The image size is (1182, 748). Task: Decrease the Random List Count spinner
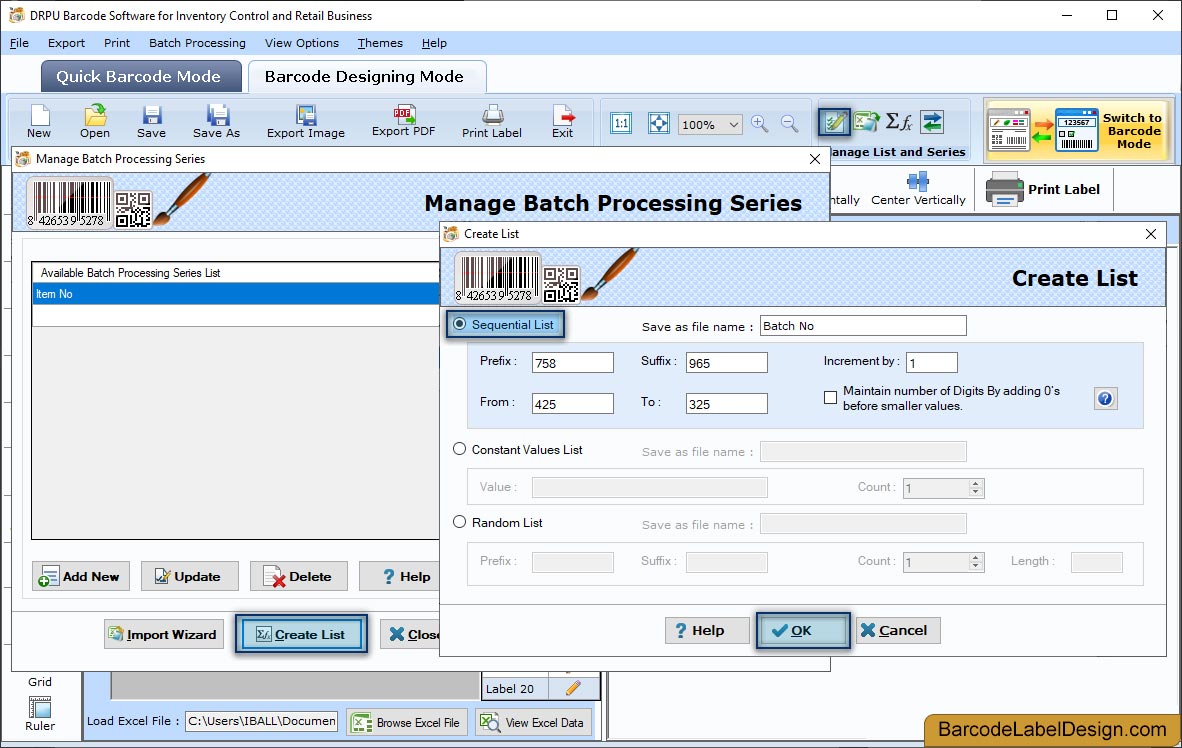pyautogui.click(x=975, y=566)
